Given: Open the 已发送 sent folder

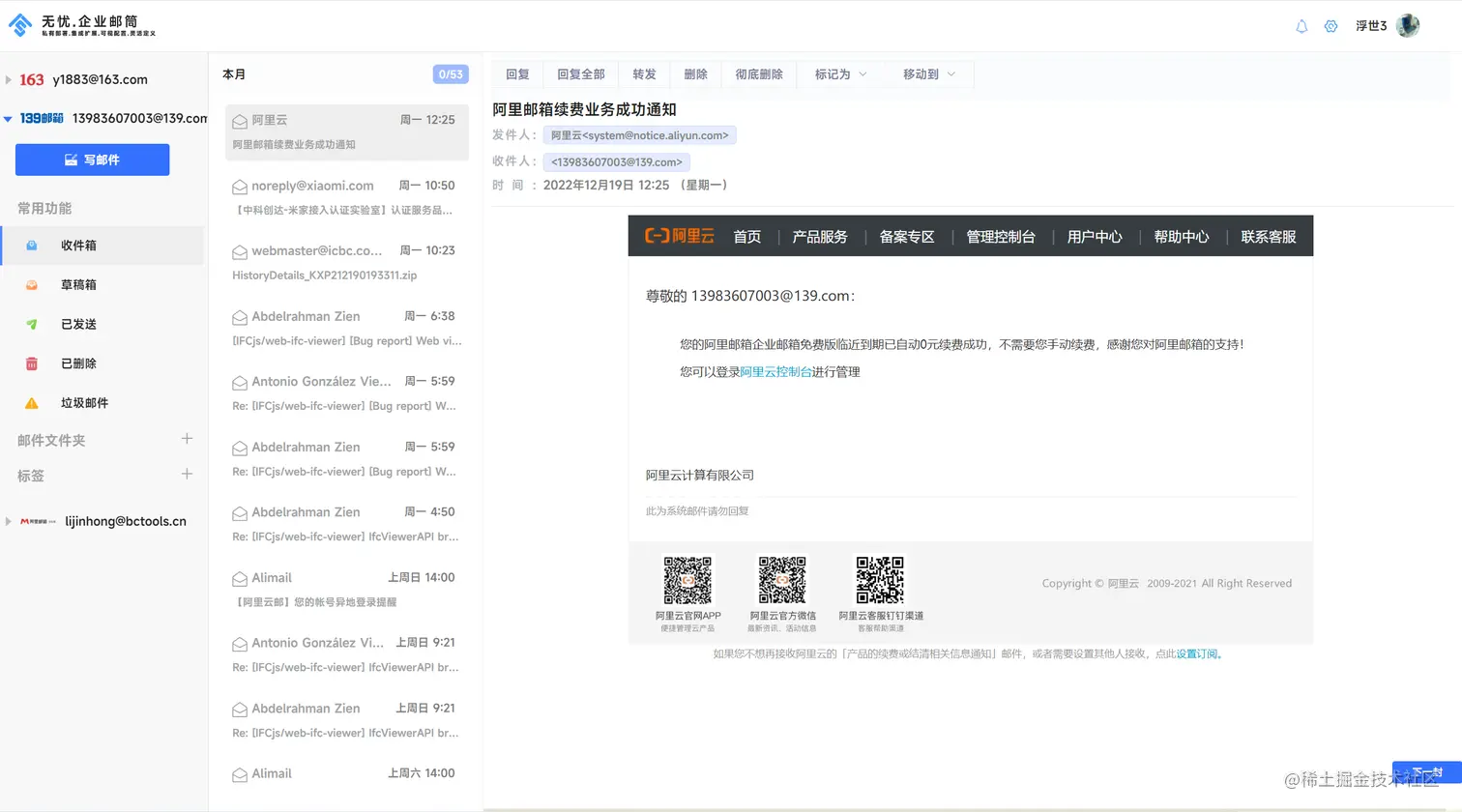Looking at the screenshot, I should [x=102, y=325].
